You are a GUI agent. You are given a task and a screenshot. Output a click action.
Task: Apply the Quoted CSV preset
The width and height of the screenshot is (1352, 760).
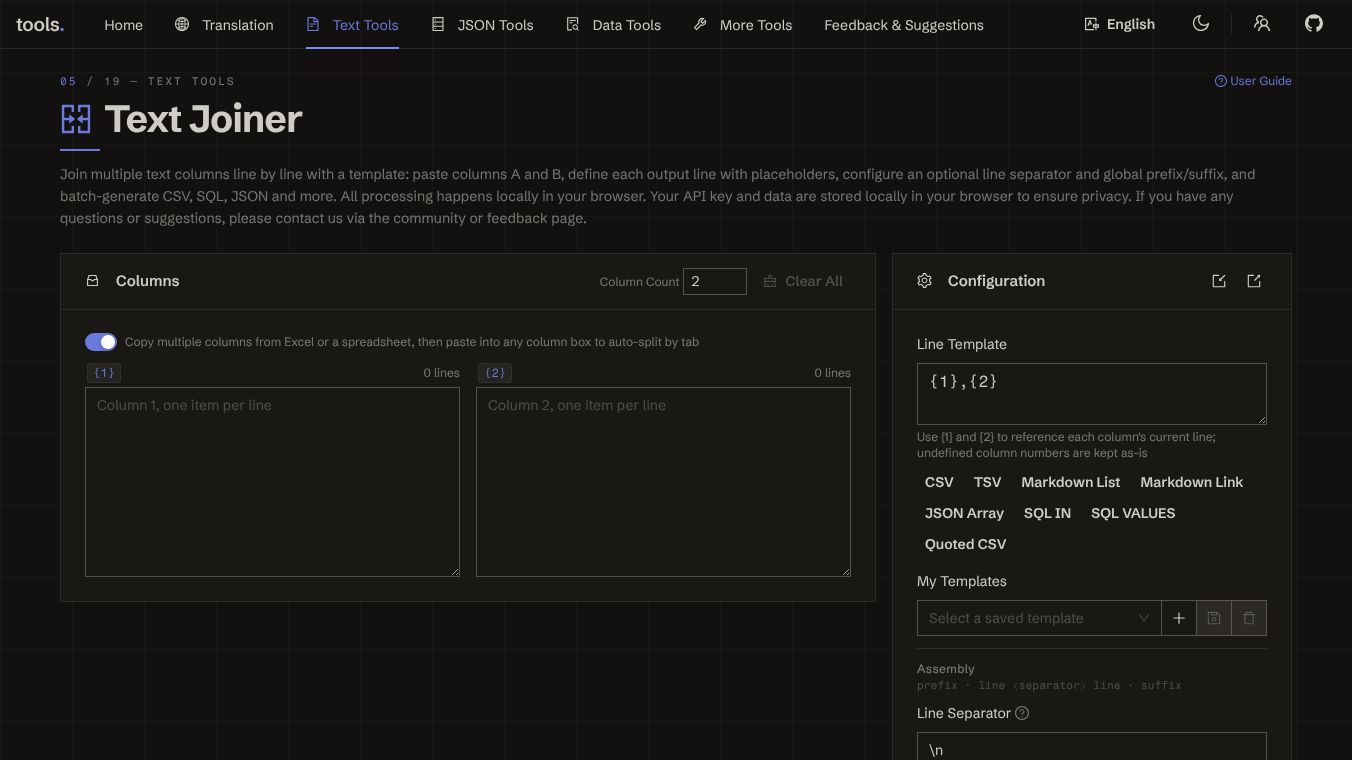tap(965, 544)
